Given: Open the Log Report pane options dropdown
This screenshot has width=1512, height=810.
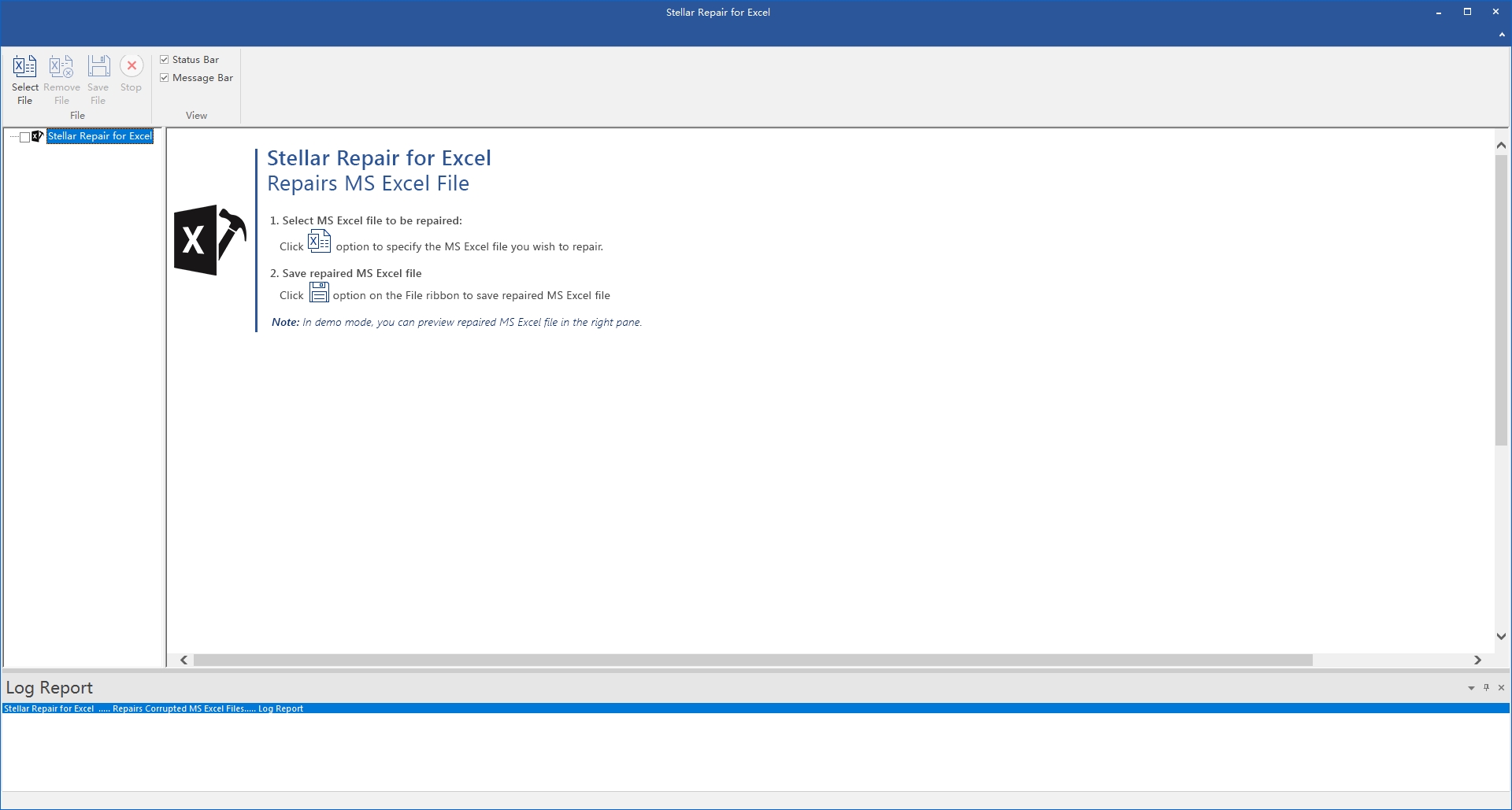Looking at the screenshot, I should 1471,688.
